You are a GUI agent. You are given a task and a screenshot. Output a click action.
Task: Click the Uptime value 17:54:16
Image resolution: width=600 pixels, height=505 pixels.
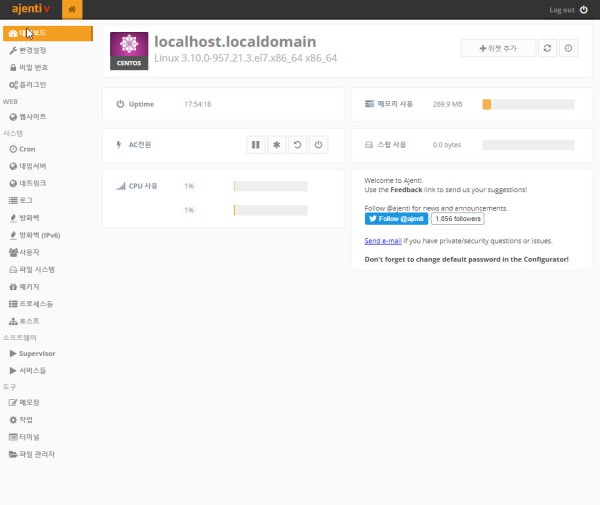click(197, 104)
